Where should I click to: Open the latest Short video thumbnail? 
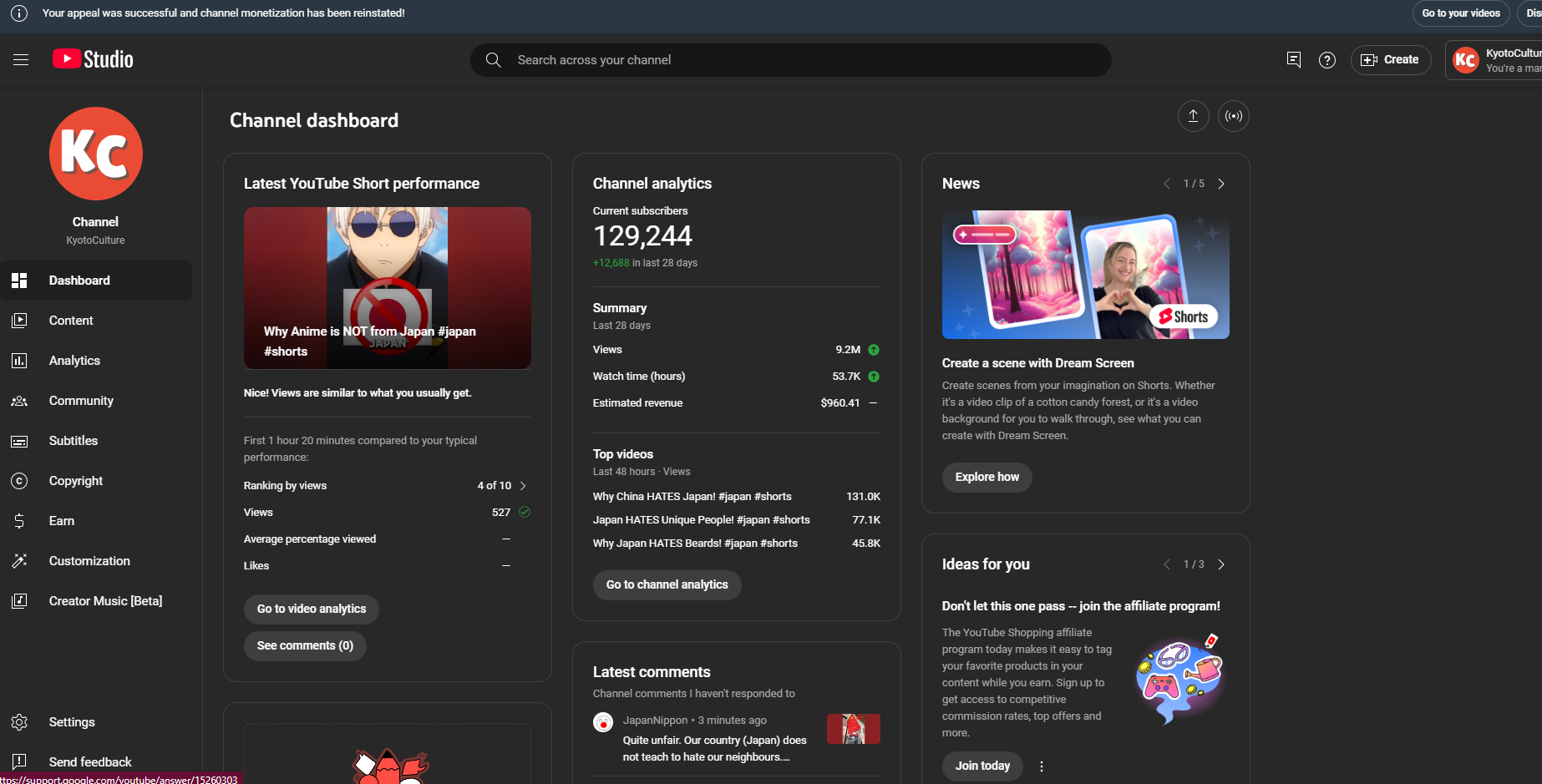coord(388,288)
